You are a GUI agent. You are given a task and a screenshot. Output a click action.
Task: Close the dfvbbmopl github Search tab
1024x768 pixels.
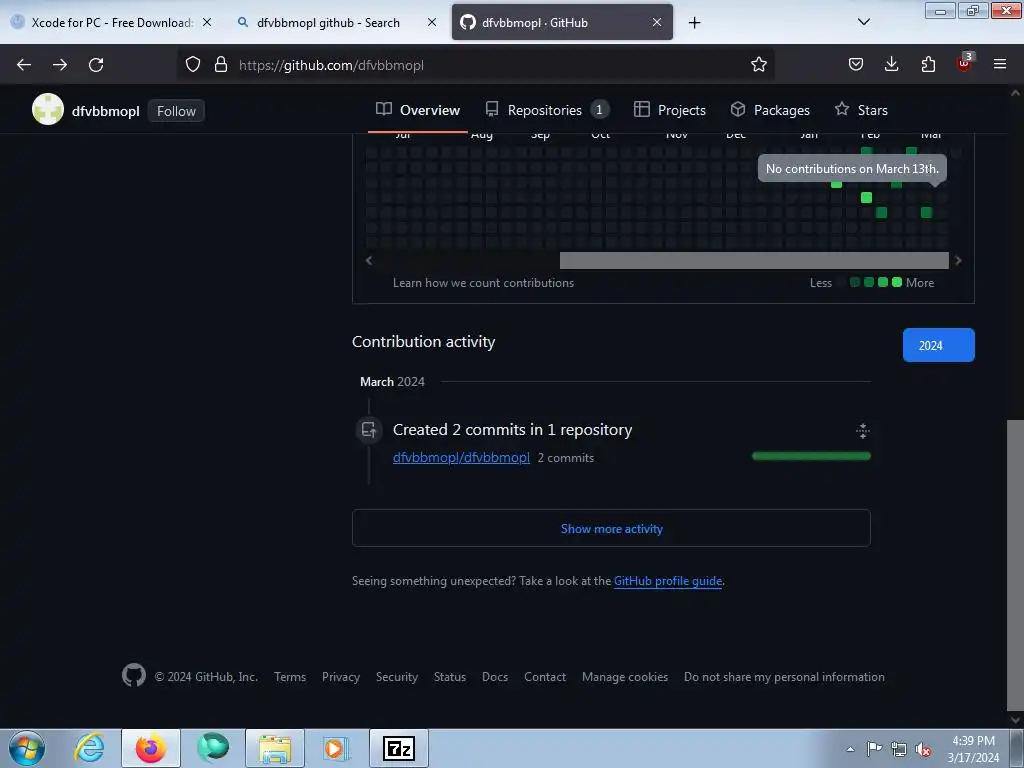coord(432,22)
